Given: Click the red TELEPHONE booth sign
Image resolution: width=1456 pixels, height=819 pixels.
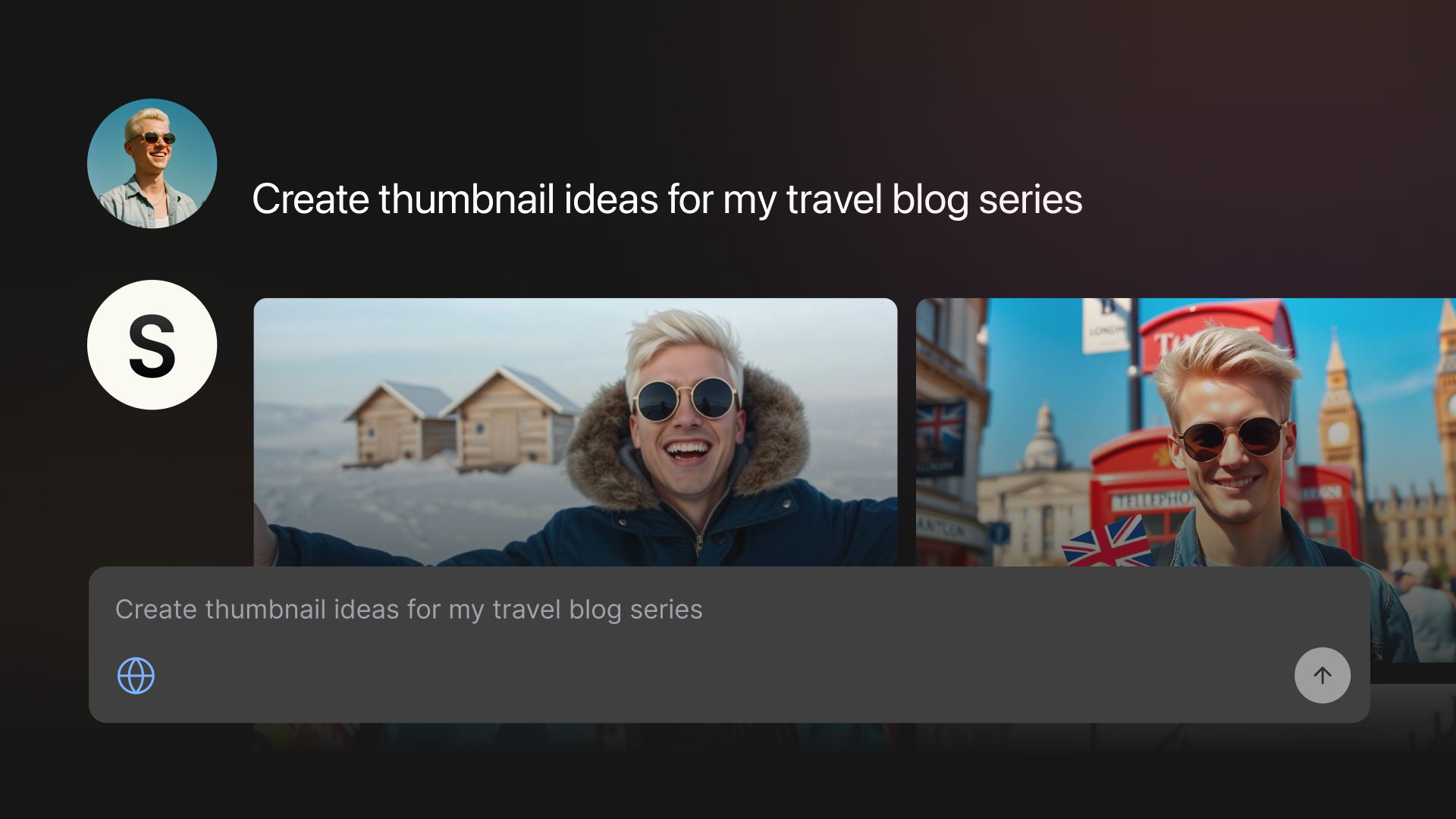Looking at the screenshot, I should tap(1153, 500).
